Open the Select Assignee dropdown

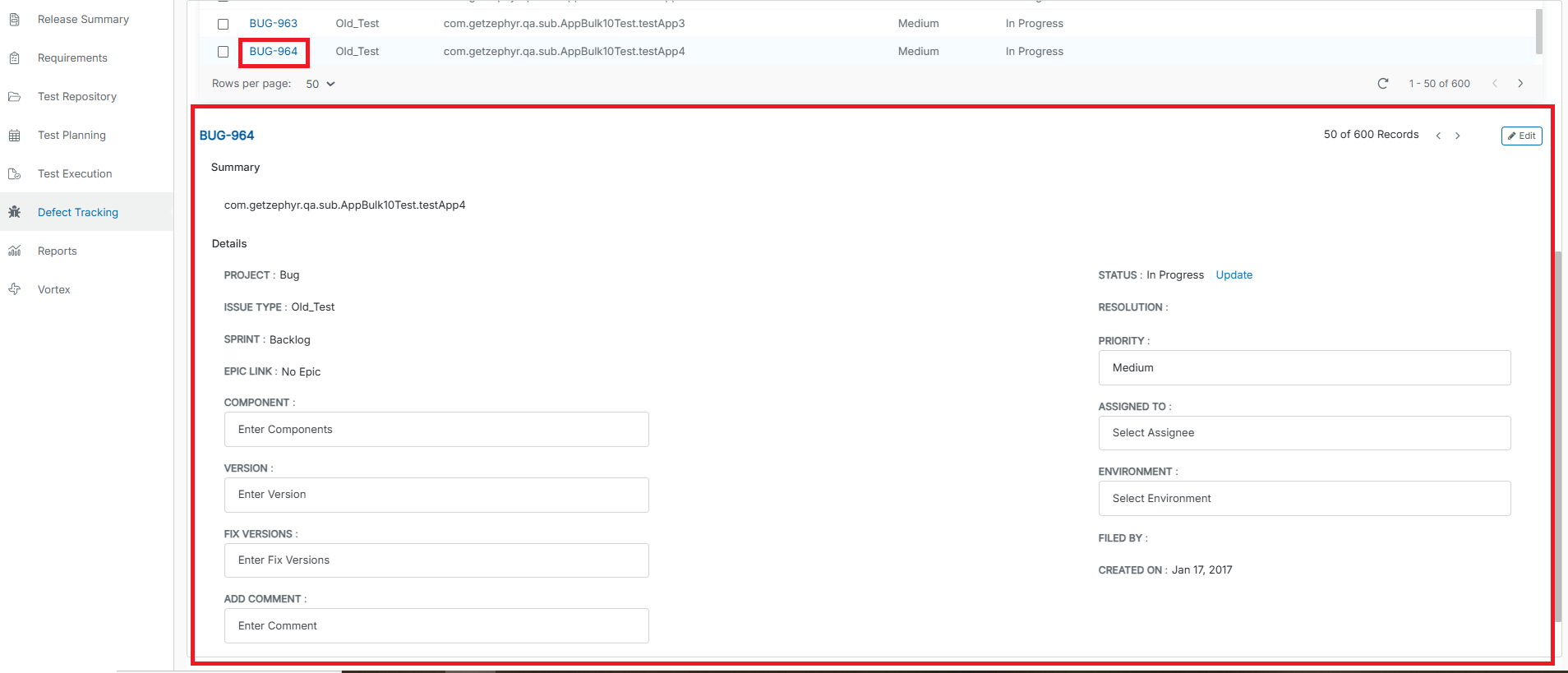coord(1303,433)
